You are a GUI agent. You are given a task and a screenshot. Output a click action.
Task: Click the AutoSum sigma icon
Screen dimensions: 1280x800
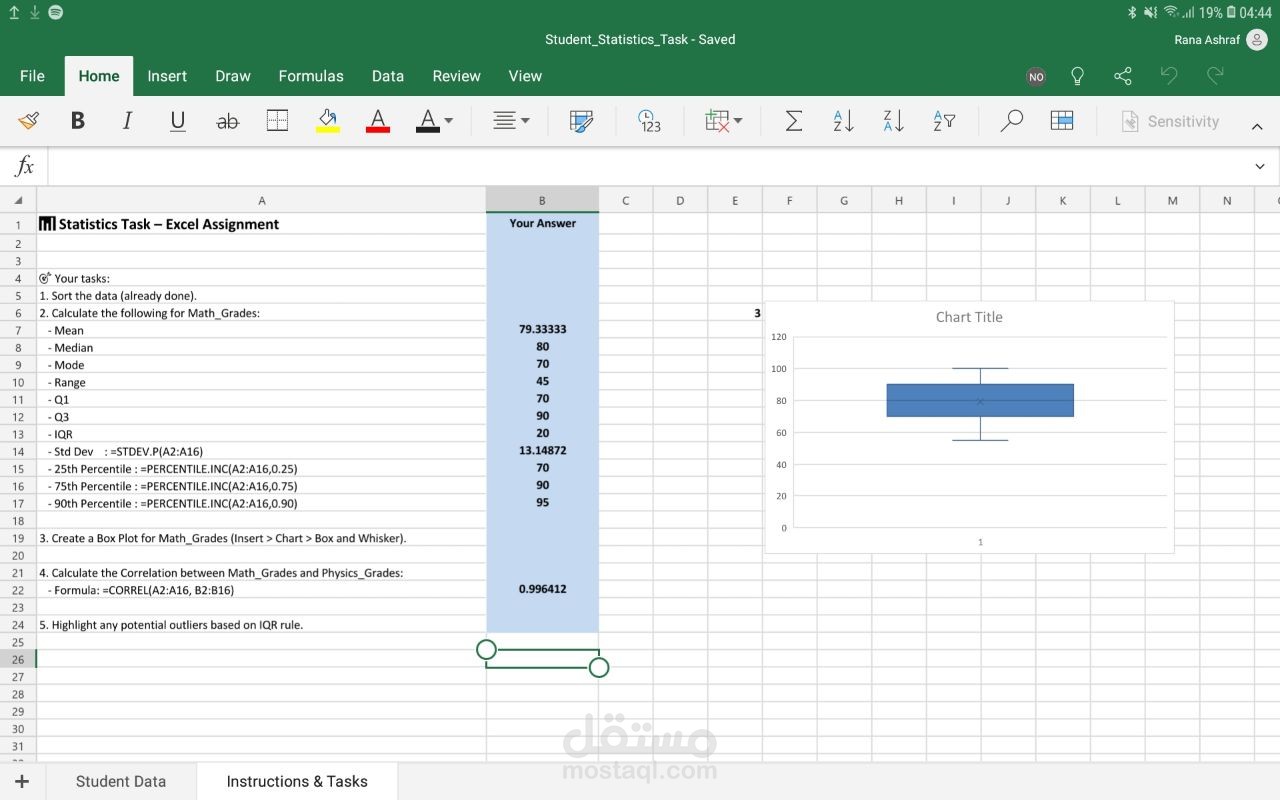[x=793, y=121]
